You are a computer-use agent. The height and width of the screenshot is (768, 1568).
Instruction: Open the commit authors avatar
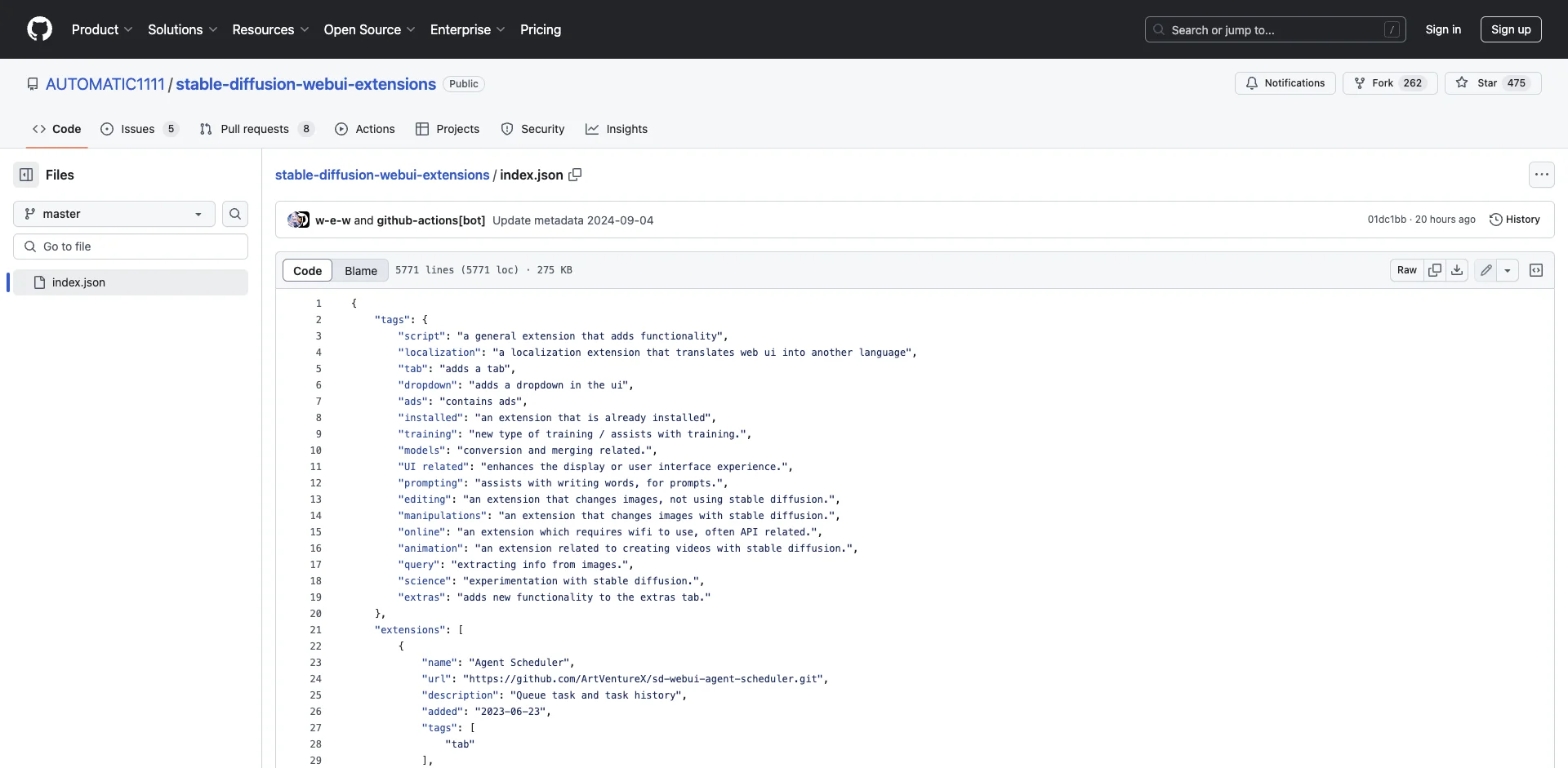[x=298, y=220]
